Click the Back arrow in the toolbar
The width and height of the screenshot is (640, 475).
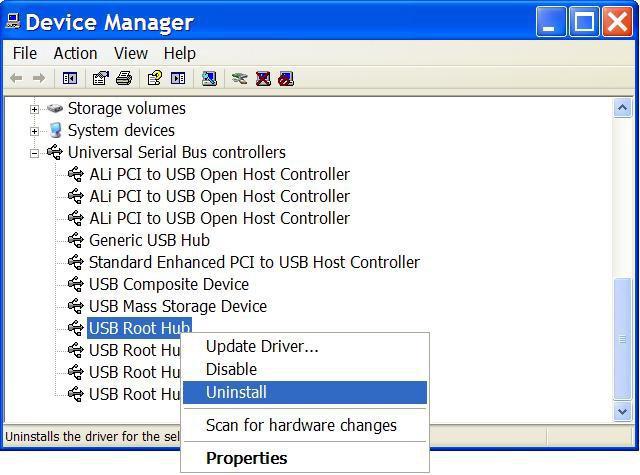click(16, 78)
